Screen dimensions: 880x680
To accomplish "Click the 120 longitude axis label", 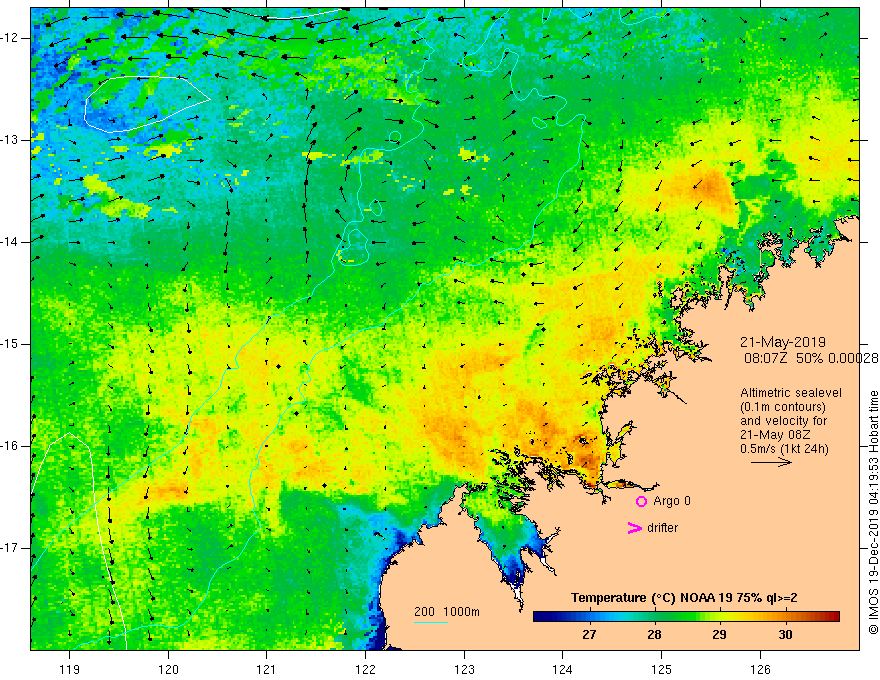I will pyautogui.click(x=168, y=669).
